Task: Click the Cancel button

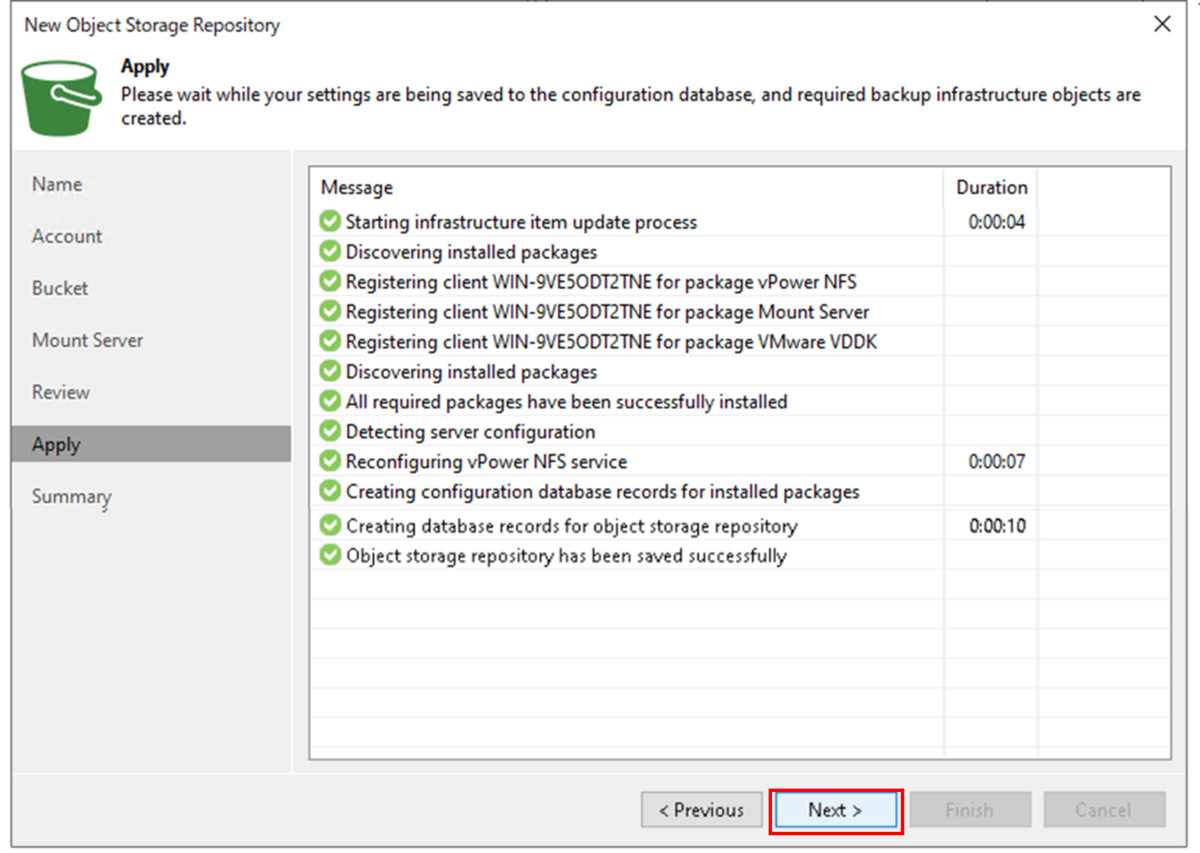Action: click(1104, 810)
